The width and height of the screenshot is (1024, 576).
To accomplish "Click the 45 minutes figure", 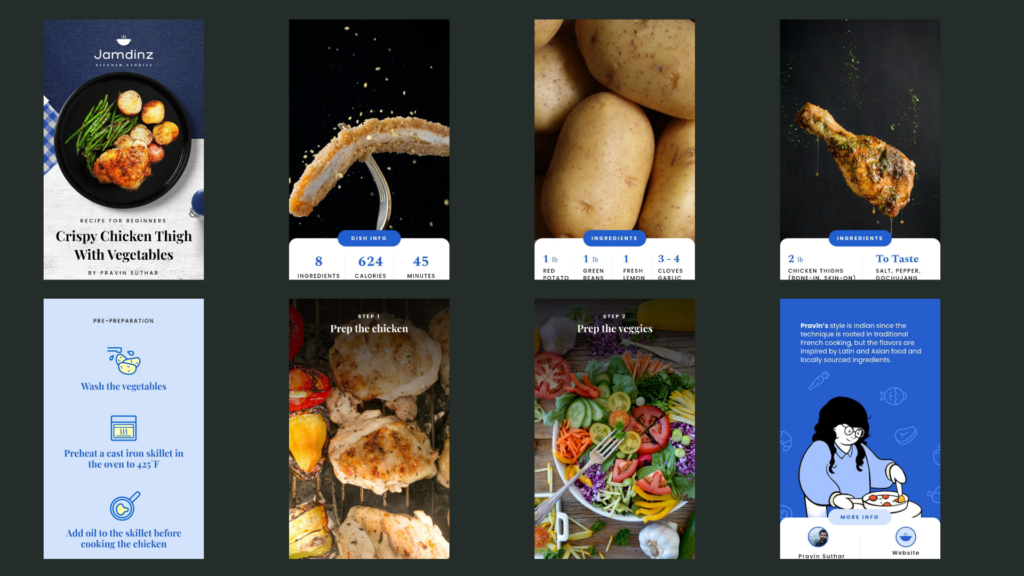I will point(421,261).
